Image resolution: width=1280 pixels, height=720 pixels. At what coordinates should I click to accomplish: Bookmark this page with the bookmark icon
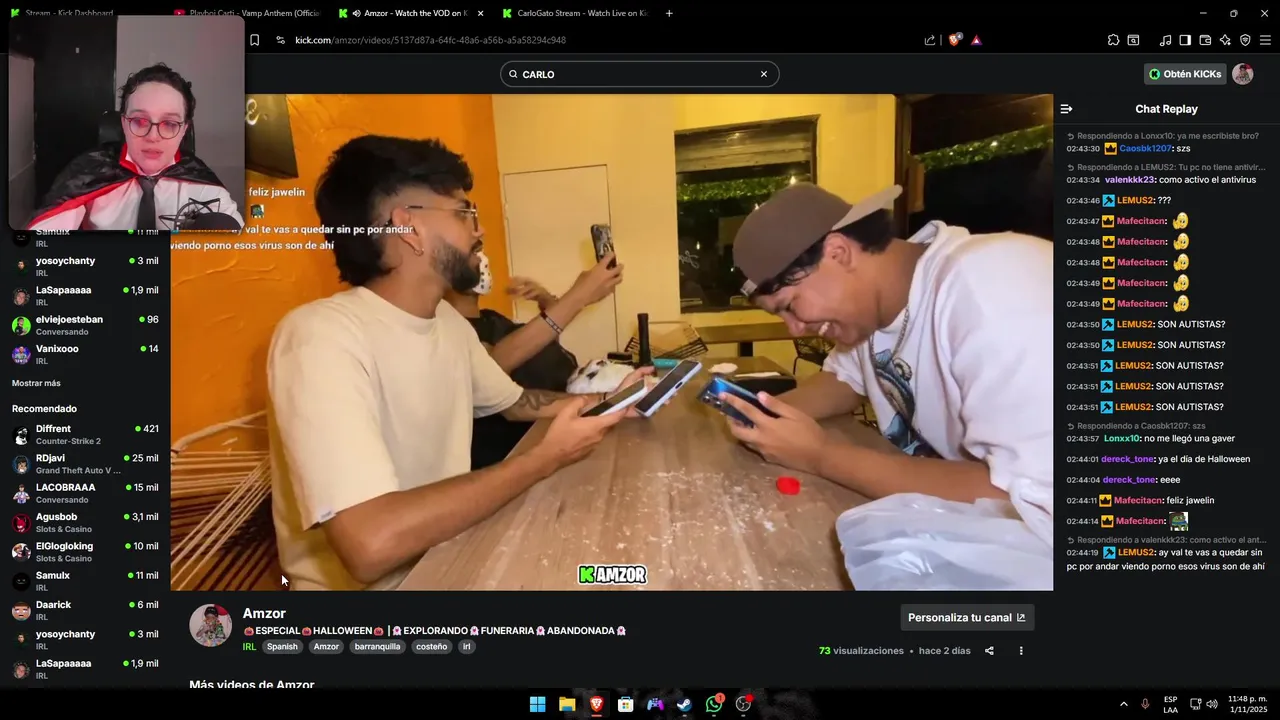[x=254, y=40]
